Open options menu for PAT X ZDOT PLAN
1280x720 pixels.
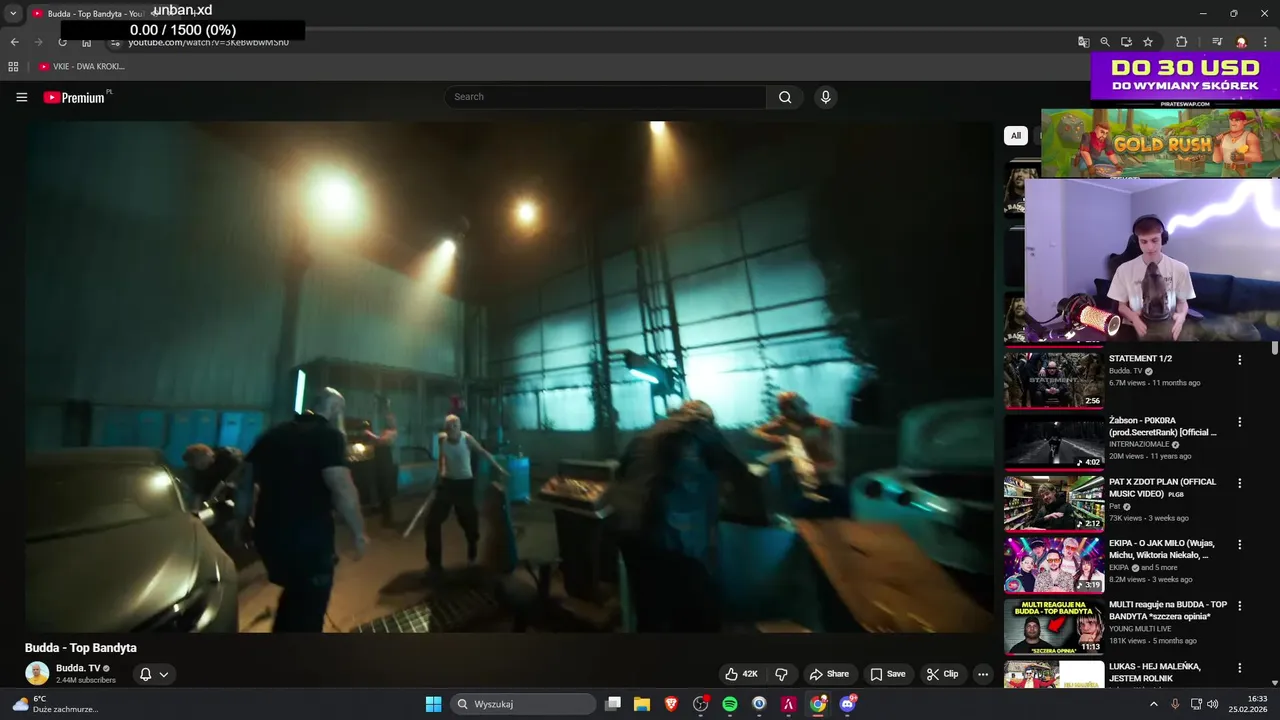(x=1240, y=483)
